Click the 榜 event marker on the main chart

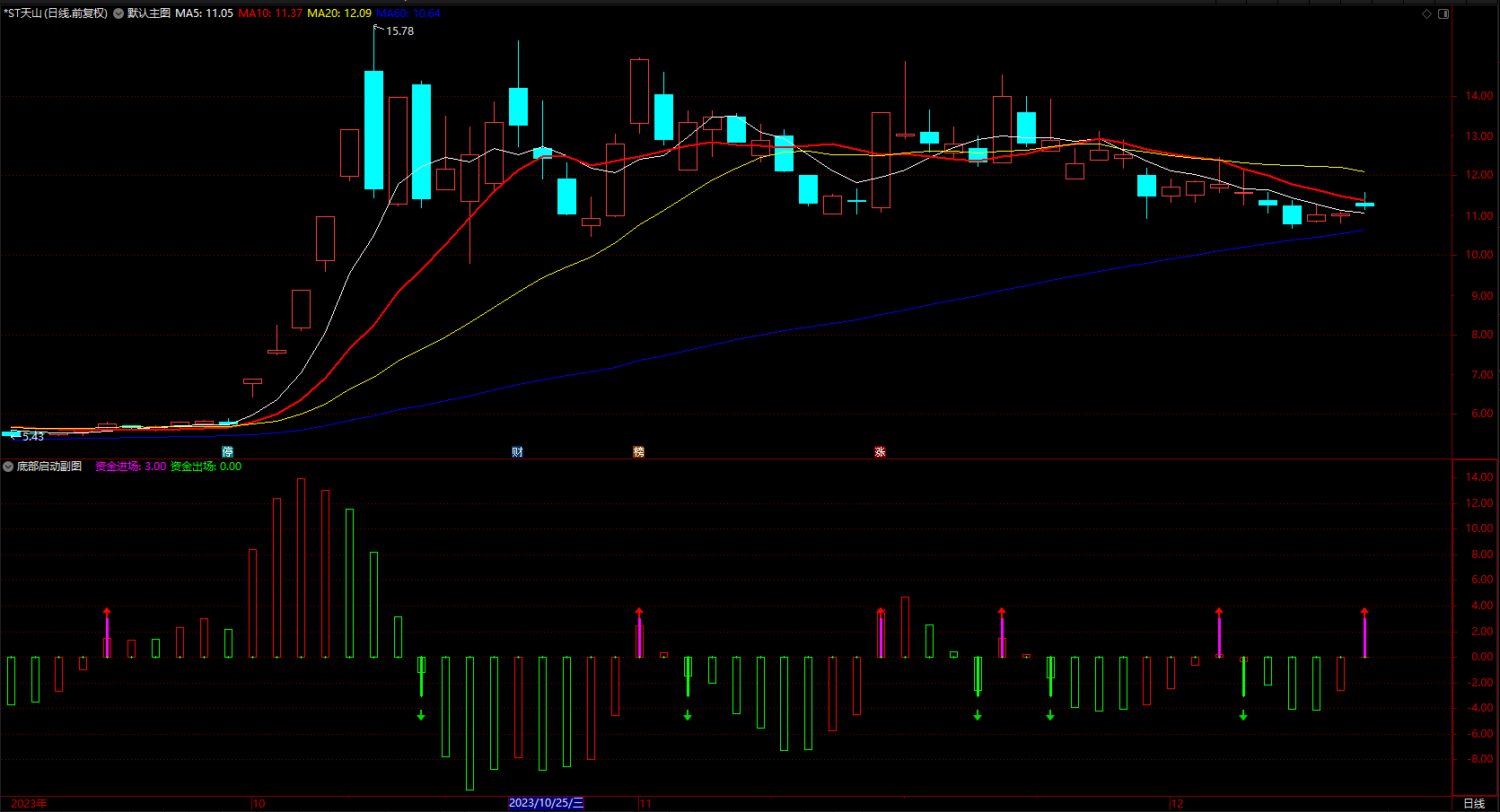[639, 452]
